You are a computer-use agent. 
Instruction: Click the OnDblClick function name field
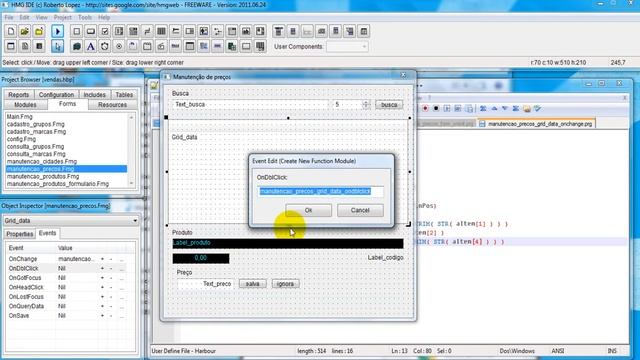pos(320,191)
